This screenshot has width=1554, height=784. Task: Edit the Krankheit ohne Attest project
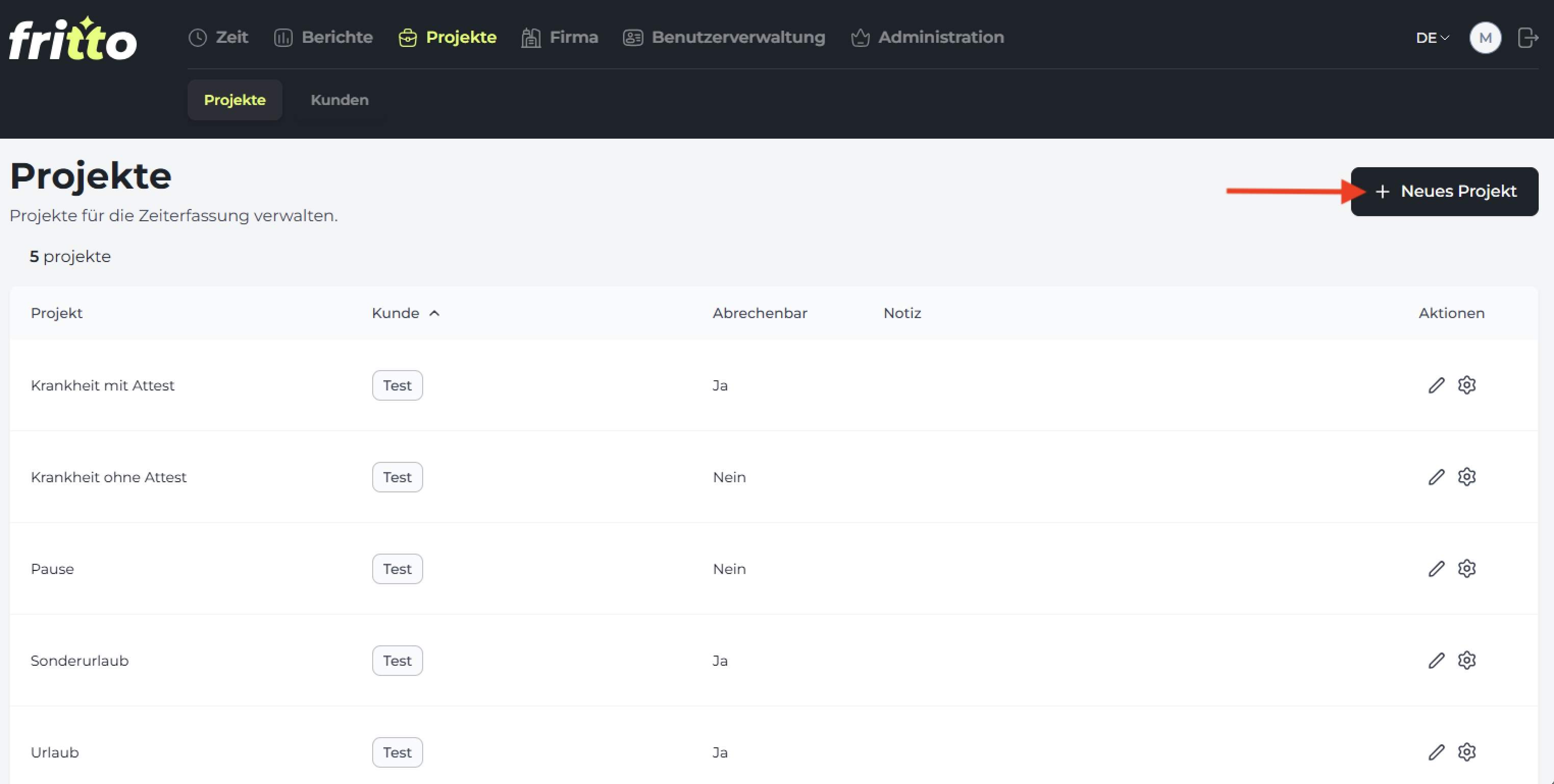[1436, 477]
